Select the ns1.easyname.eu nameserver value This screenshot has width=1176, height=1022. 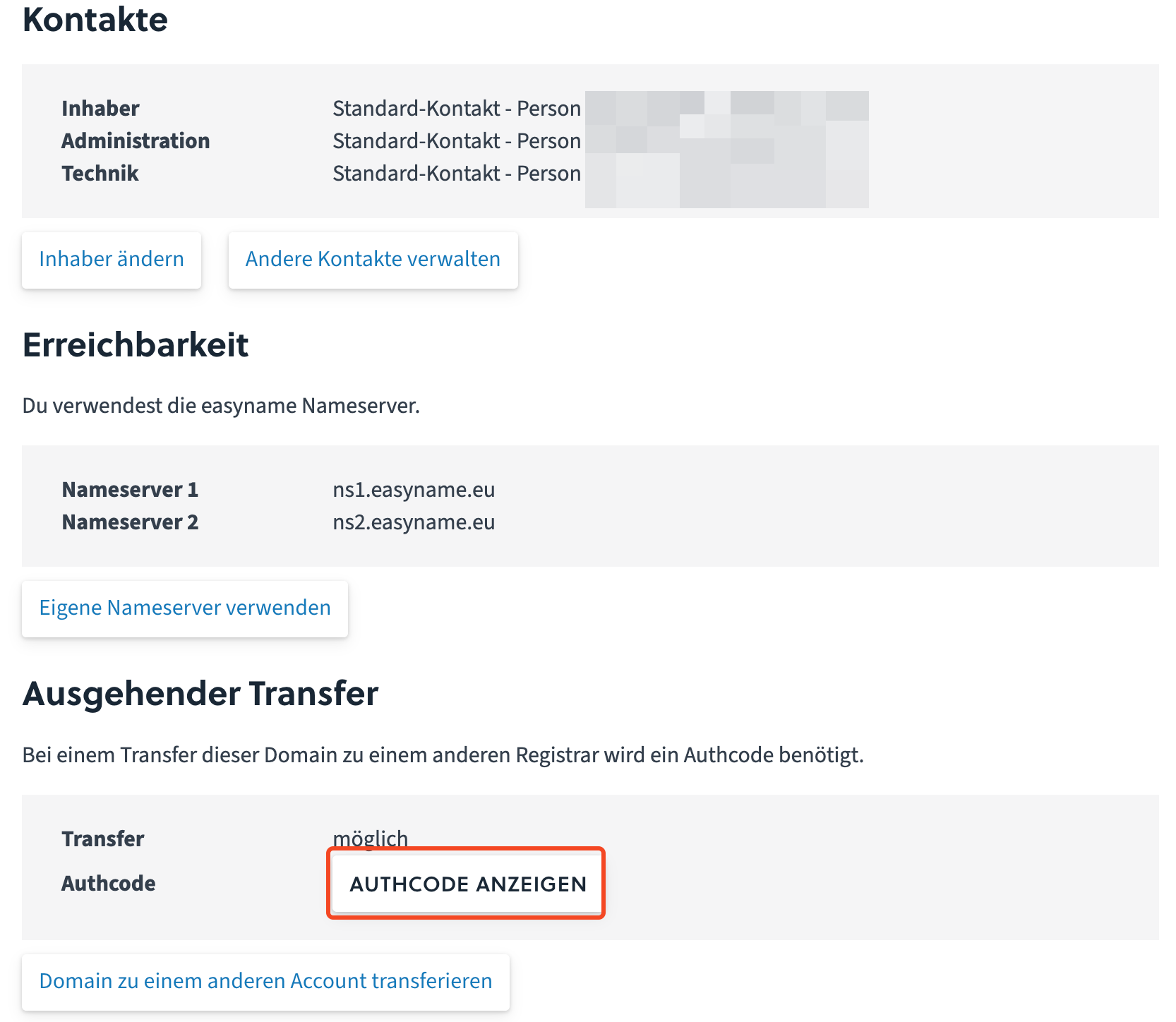414,490
